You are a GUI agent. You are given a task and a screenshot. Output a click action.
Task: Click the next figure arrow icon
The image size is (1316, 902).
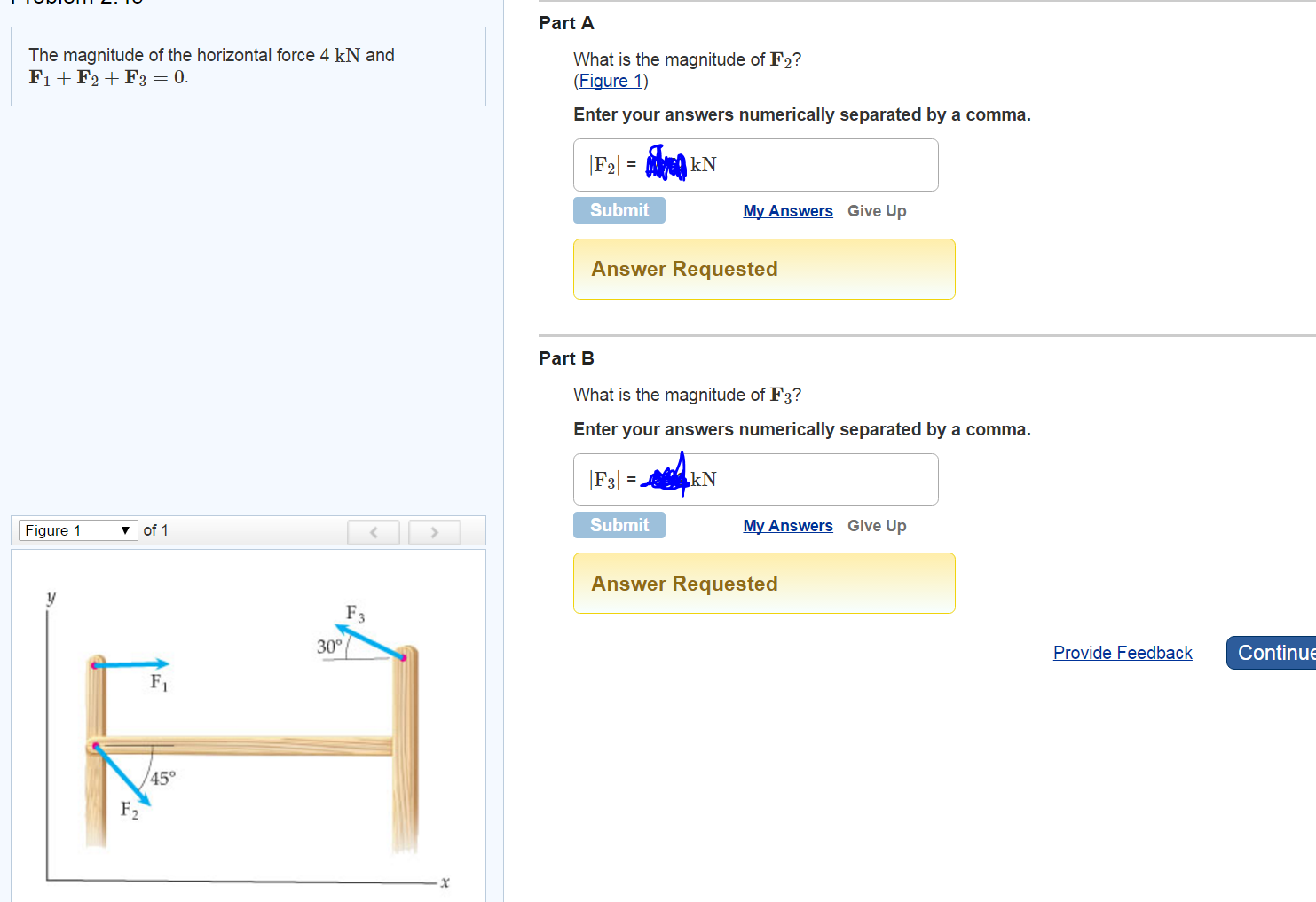tap(434, 531)
